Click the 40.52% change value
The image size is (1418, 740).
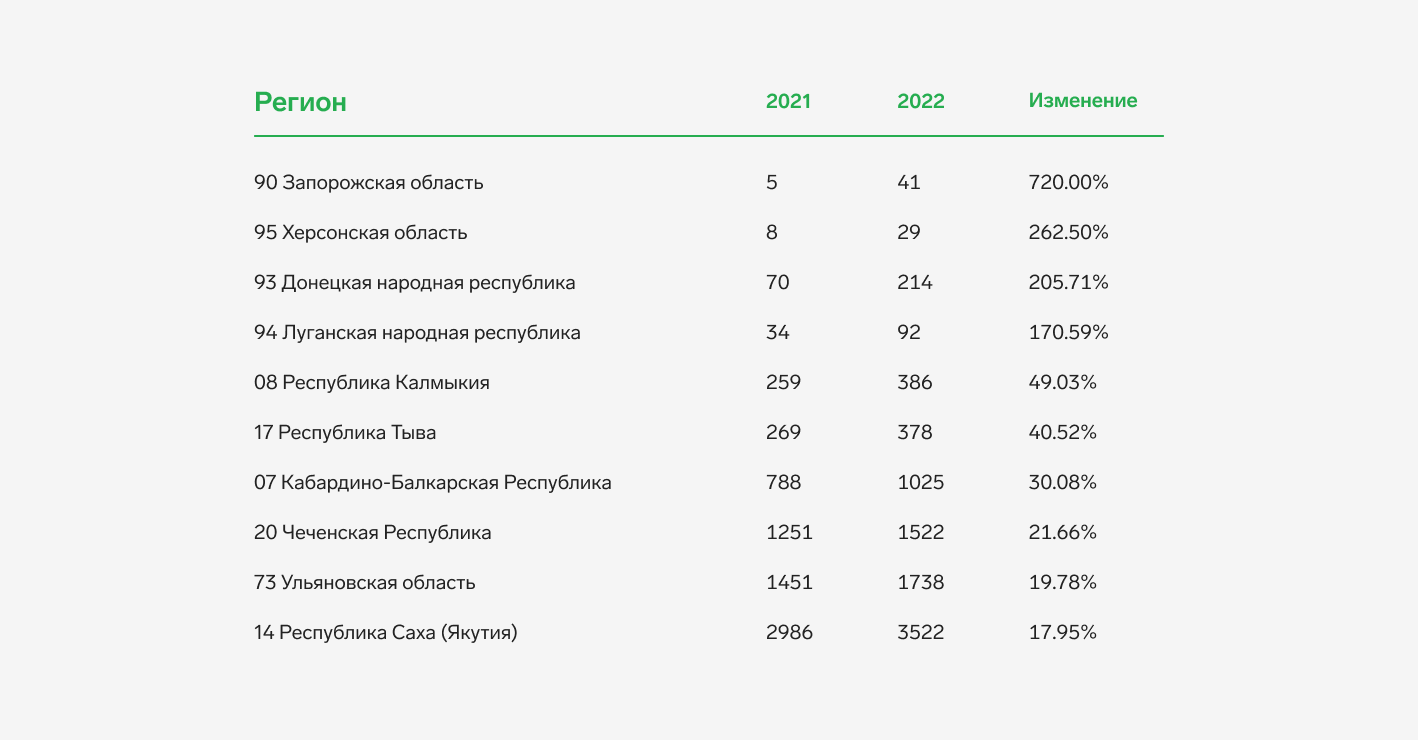click(1063, 433)
